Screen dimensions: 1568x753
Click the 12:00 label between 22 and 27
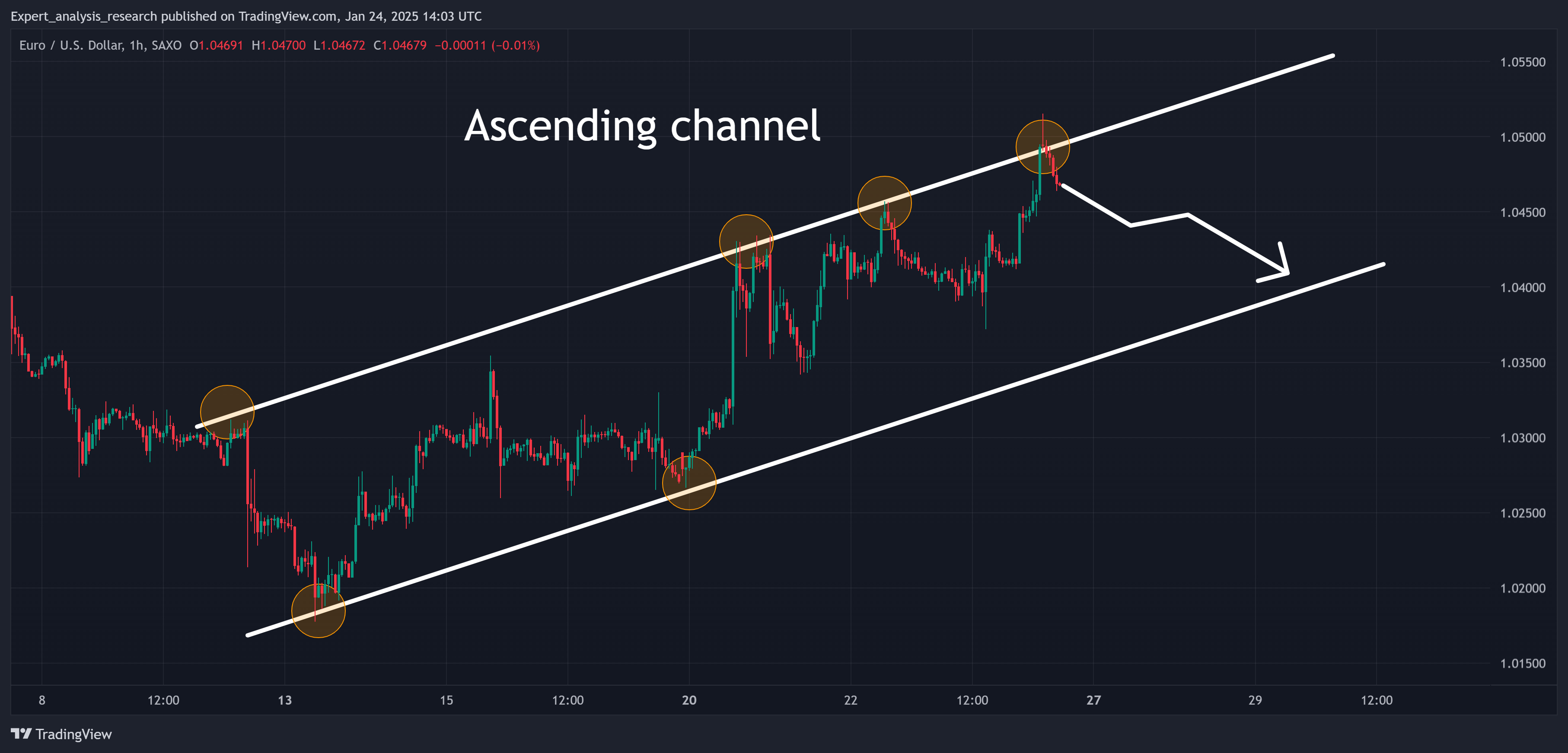pyautogui.click(x=972, y=700)
